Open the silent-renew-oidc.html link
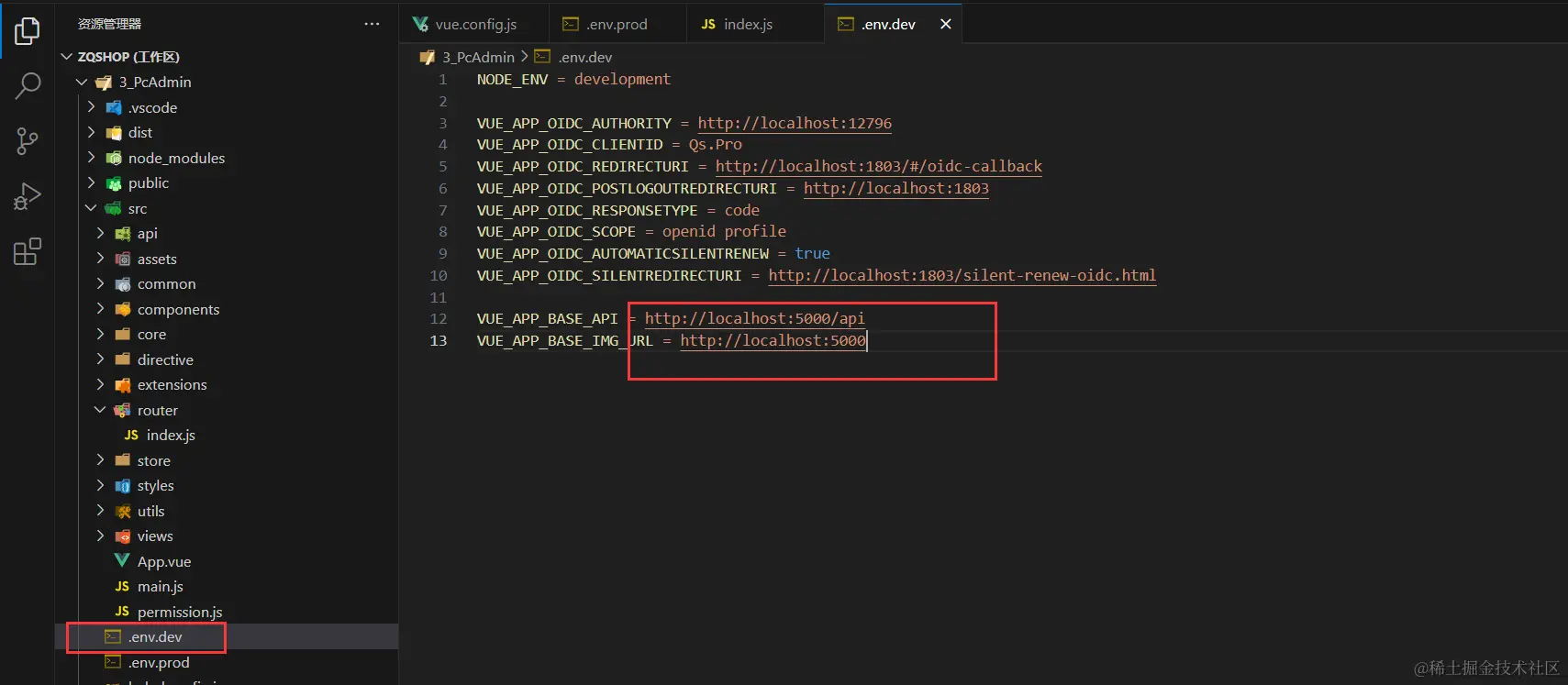 point(962,275)
